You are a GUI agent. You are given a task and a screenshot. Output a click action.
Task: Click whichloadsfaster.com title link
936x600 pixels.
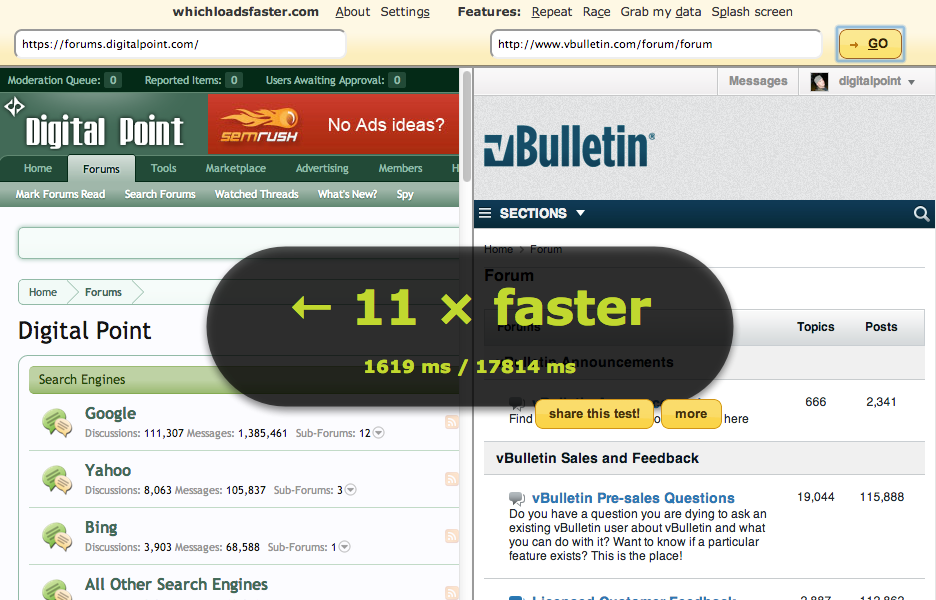click(x=245, y=12)
